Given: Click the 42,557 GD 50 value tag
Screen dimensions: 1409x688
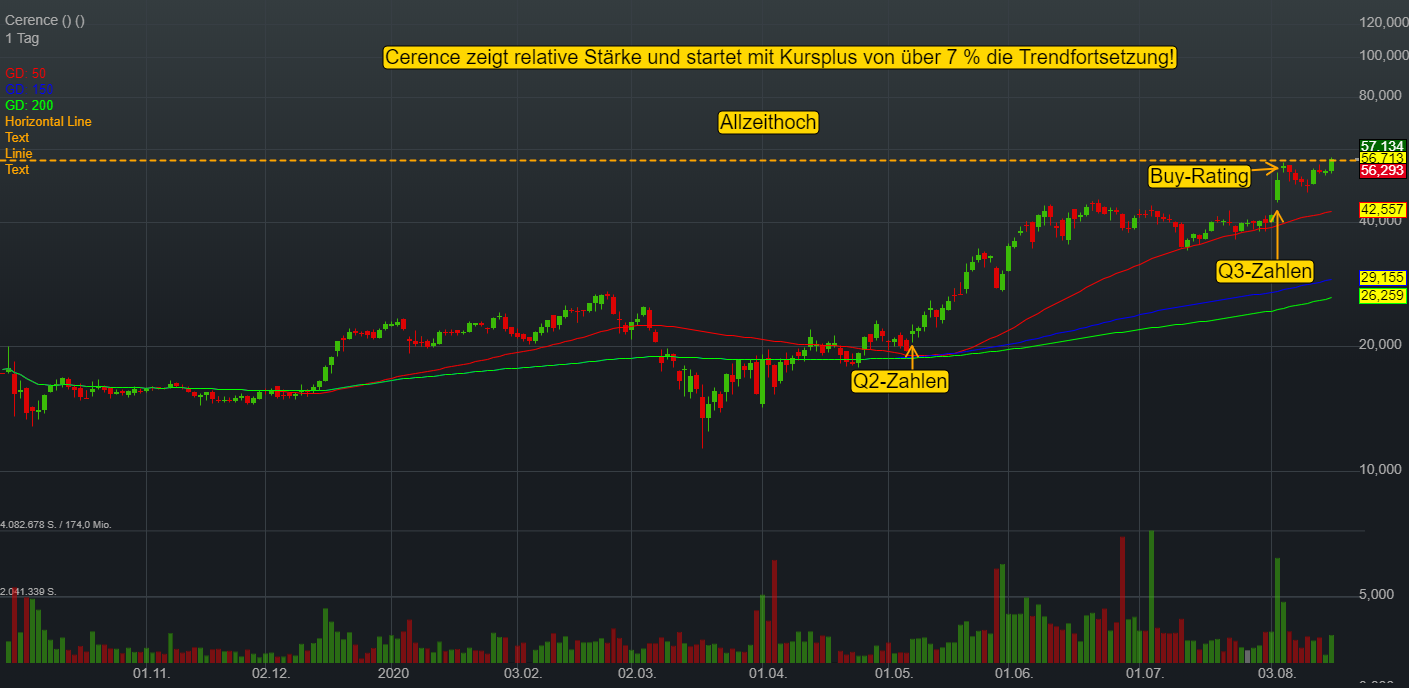Looking at the screenshot, I should click(x=1382, y=209).
